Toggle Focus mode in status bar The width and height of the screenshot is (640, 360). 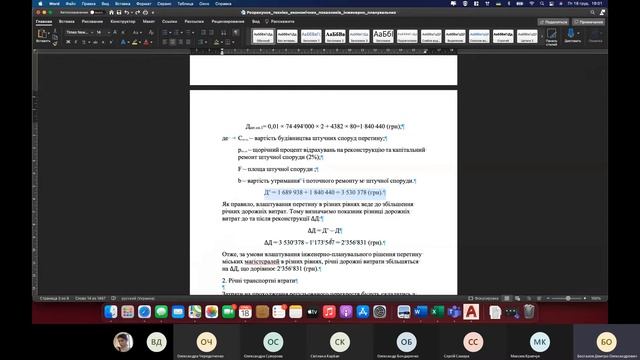pyautogui.click(x=483, y=298)
